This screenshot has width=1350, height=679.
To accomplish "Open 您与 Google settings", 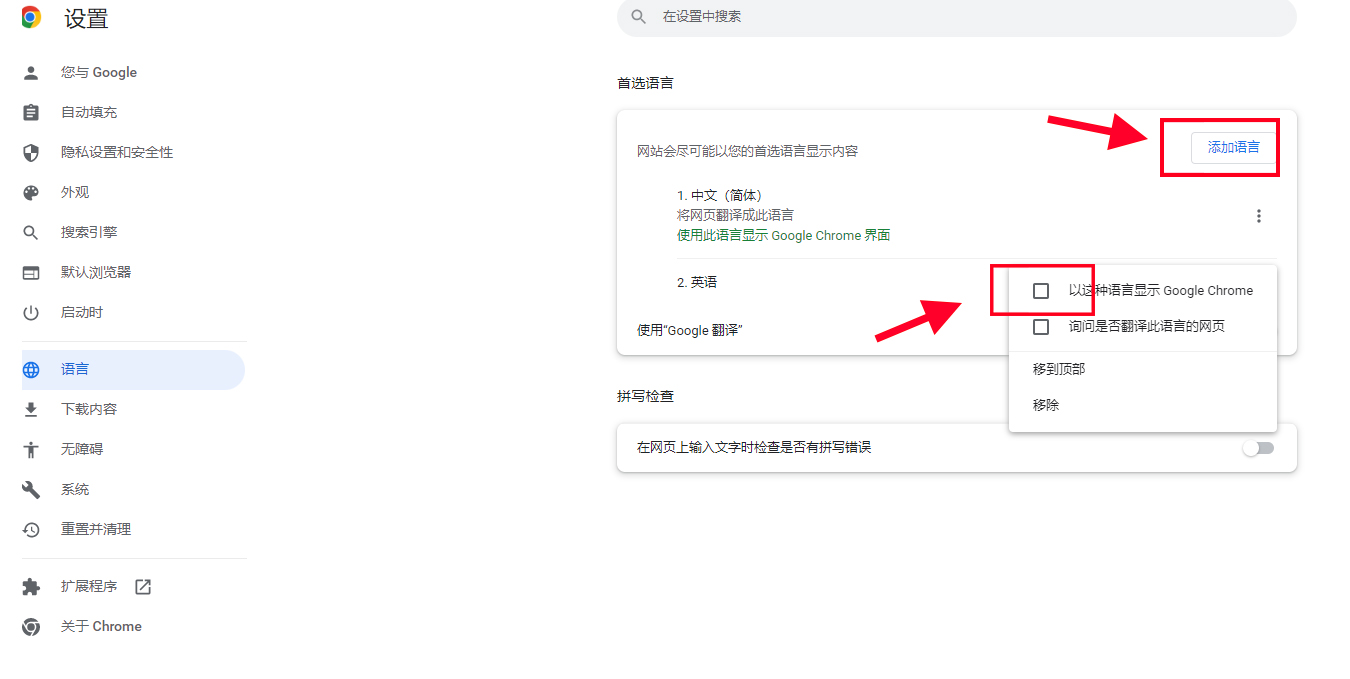I will point(98,72).
